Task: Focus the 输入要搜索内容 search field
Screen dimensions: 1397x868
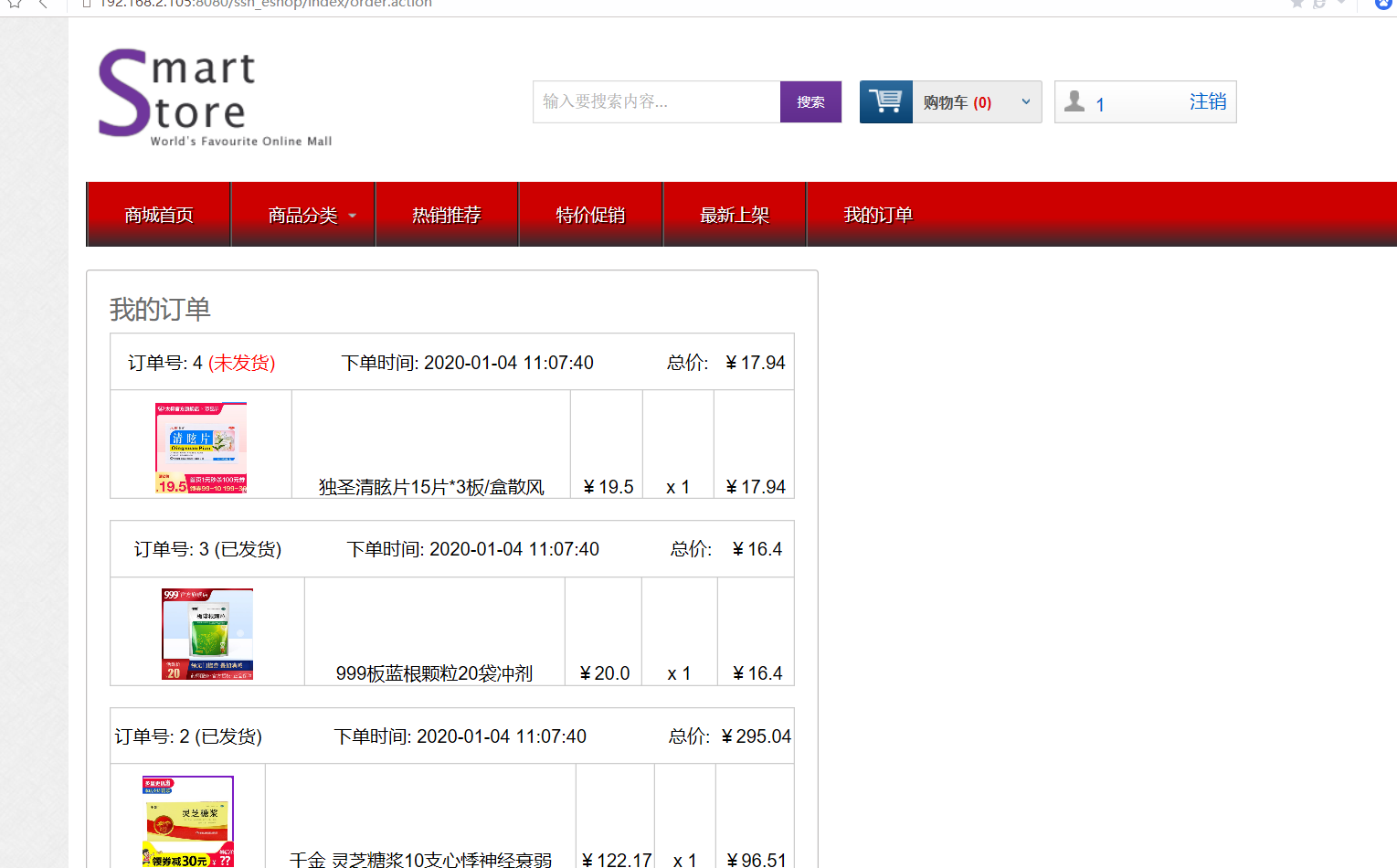Action: 656,101
